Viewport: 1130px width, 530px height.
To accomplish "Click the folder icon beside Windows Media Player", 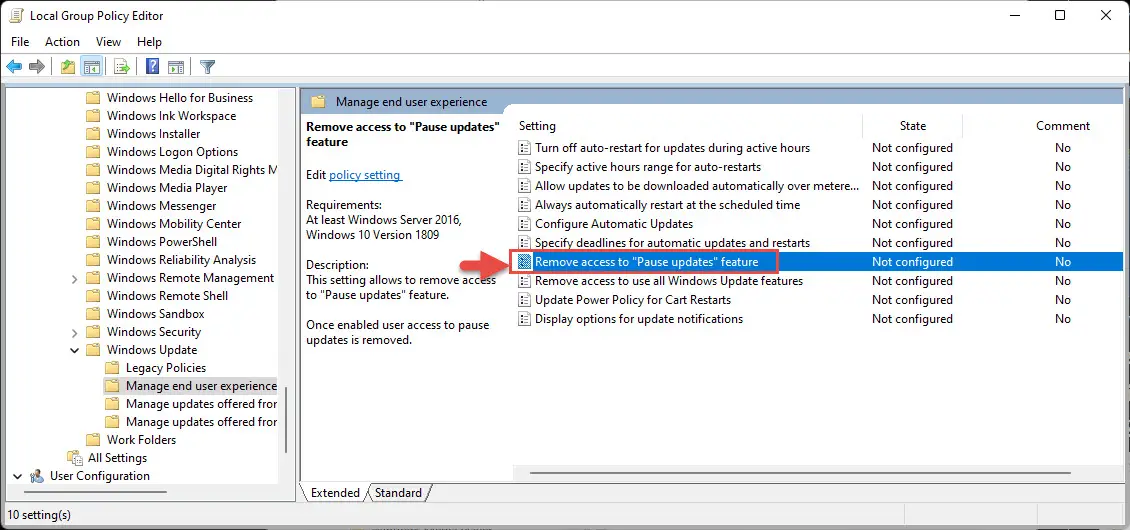I will coord(93,187).
